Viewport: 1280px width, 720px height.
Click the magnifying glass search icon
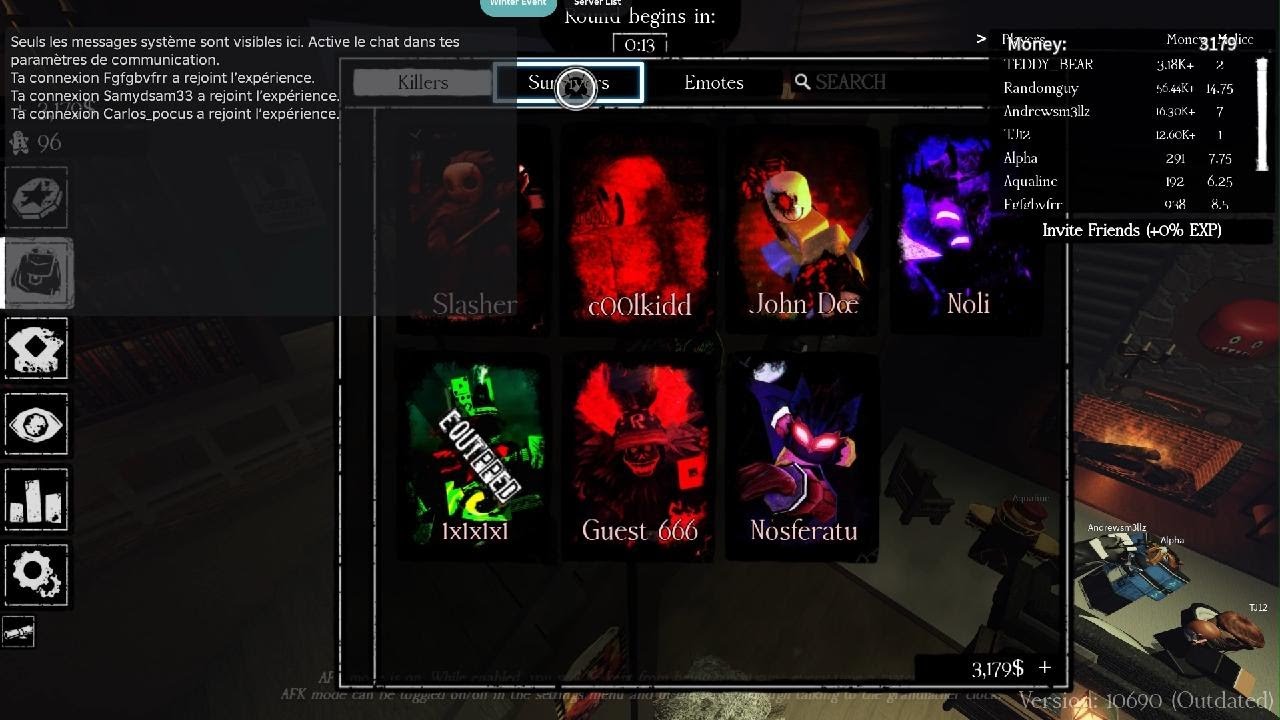(802, 83)
